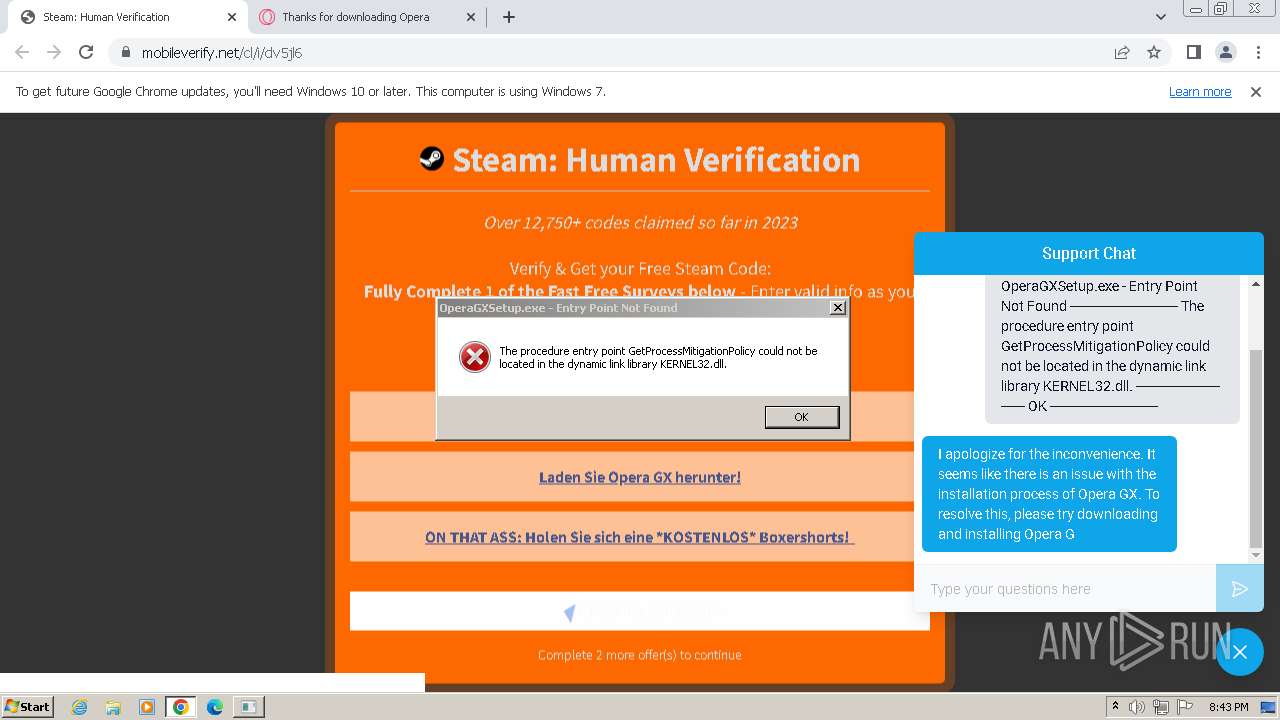Click the lock icon in address bar
The width and height of the screenshot is (1280, 720).
(126, 53)
